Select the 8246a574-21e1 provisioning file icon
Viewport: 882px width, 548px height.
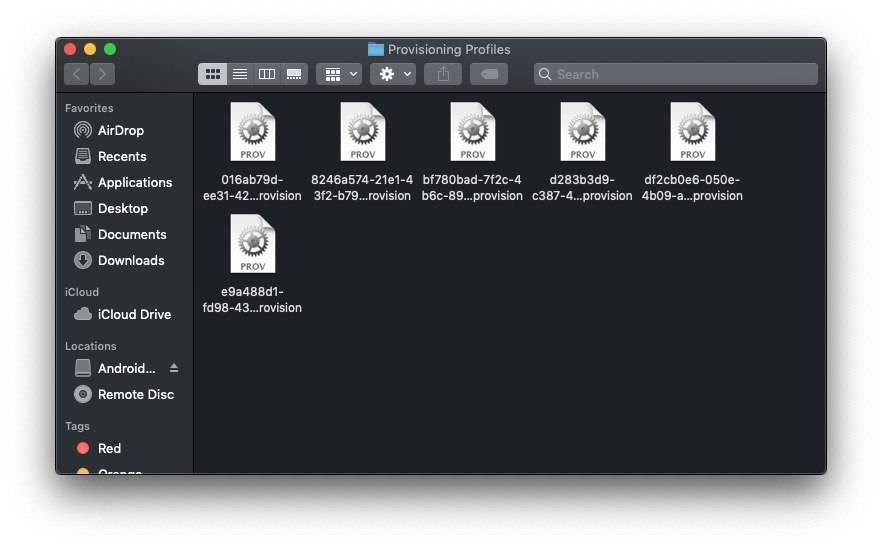pyautogui.click(x=363, y=132)
